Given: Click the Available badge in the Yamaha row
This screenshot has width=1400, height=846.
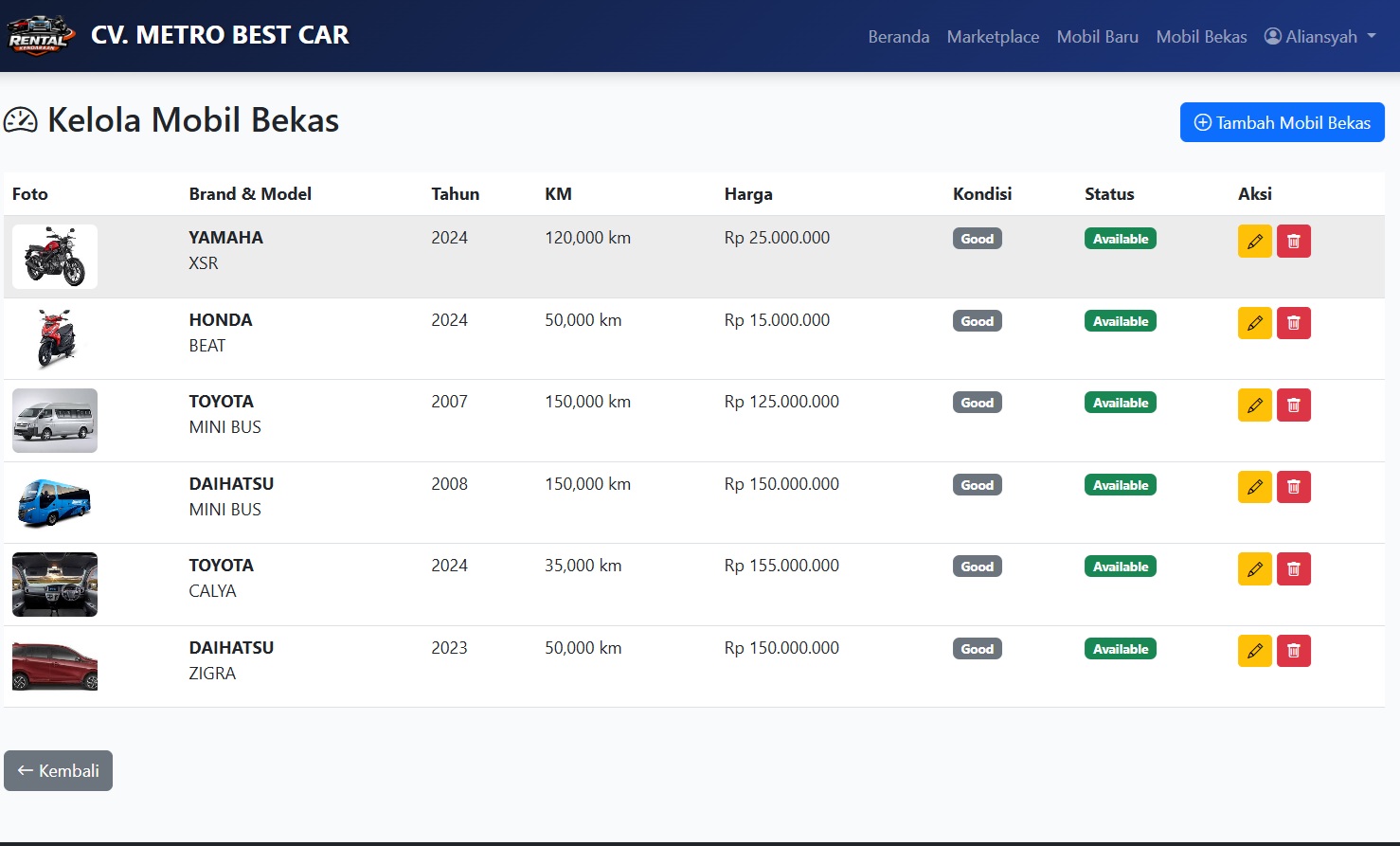Looking at the screenshot, I should point(1121,239).
